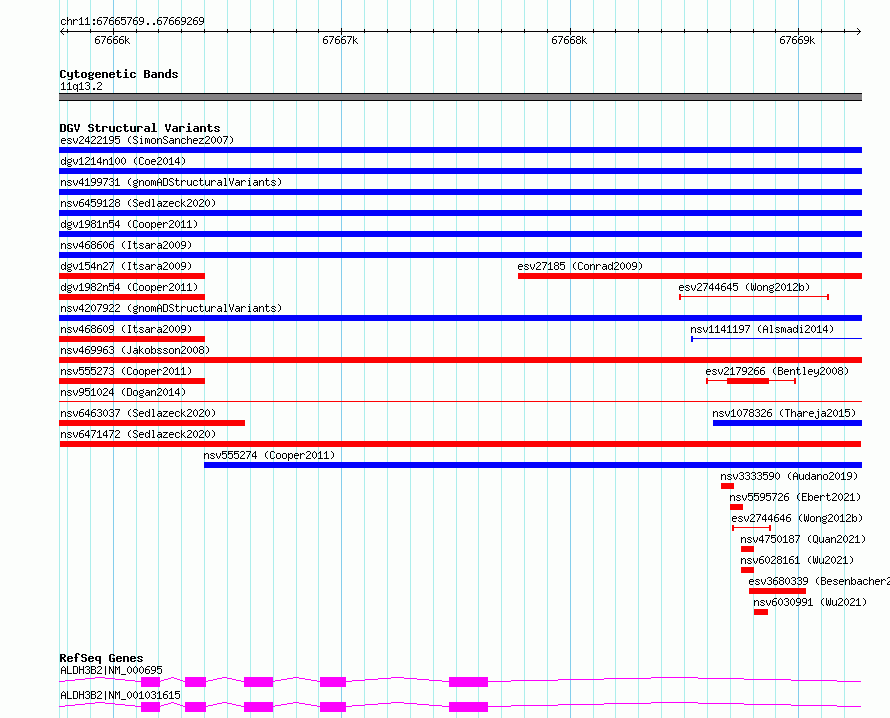This screenshot has height=718, width=890.
Task: Open nsv951024 (Dogan2014) variant label
Action: [x=123, y=392]
